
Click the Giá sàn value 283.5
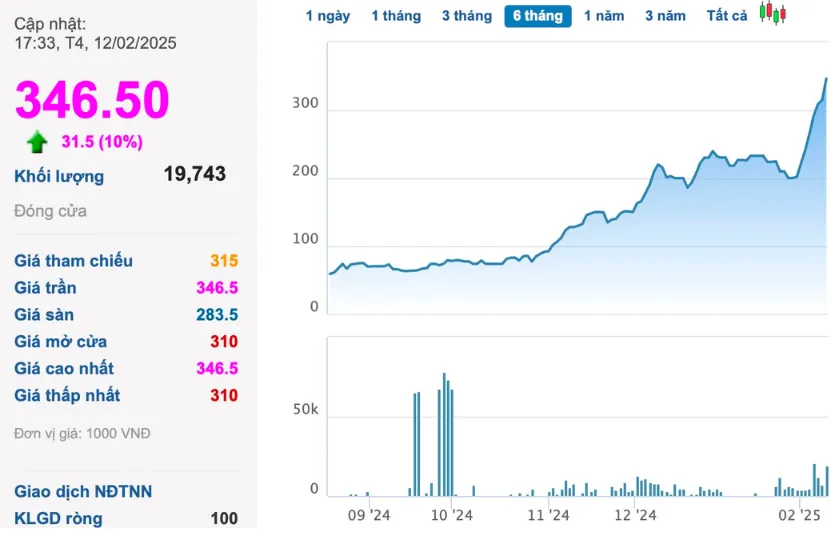click(217, 315)
